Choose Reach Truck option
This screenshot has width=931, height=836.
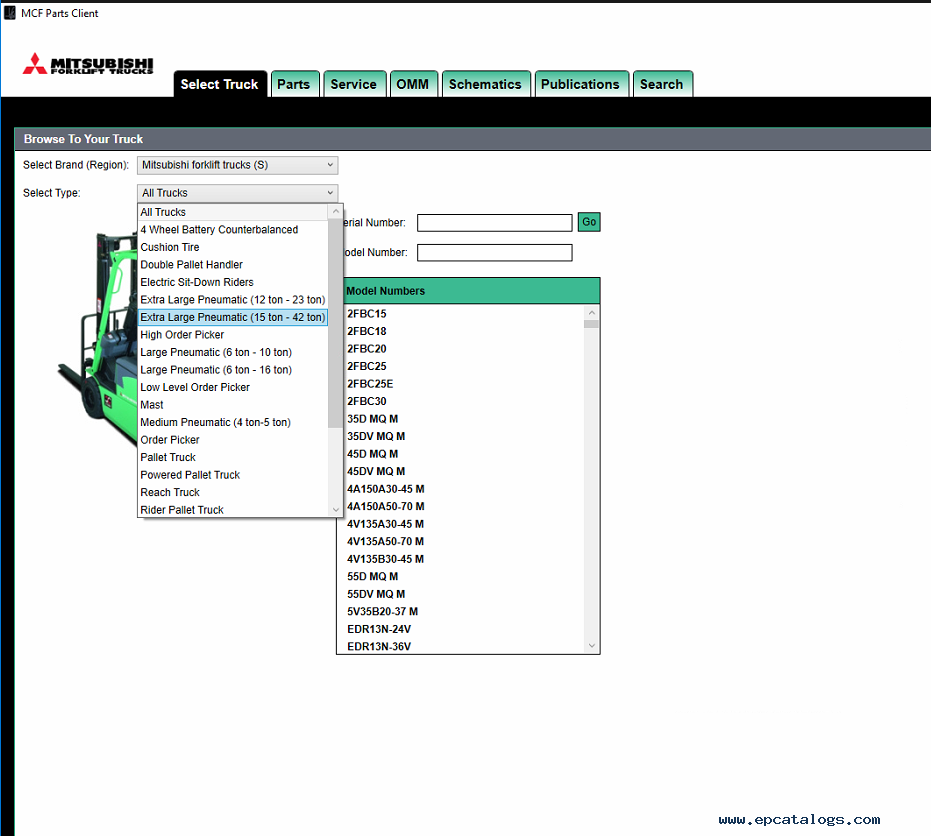pyautogui.click(x=233, y=492)
